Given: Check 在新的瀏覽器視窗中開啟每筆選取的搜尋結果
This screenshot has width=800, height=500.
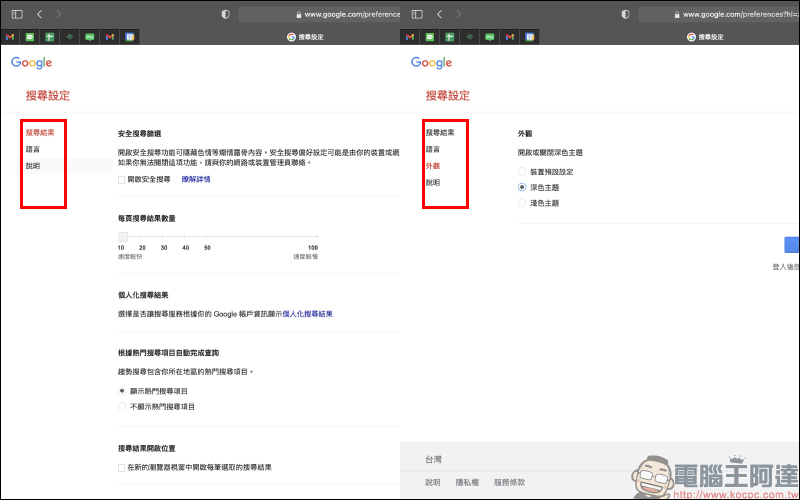Looking at the screenshot, I should point(121,467).
